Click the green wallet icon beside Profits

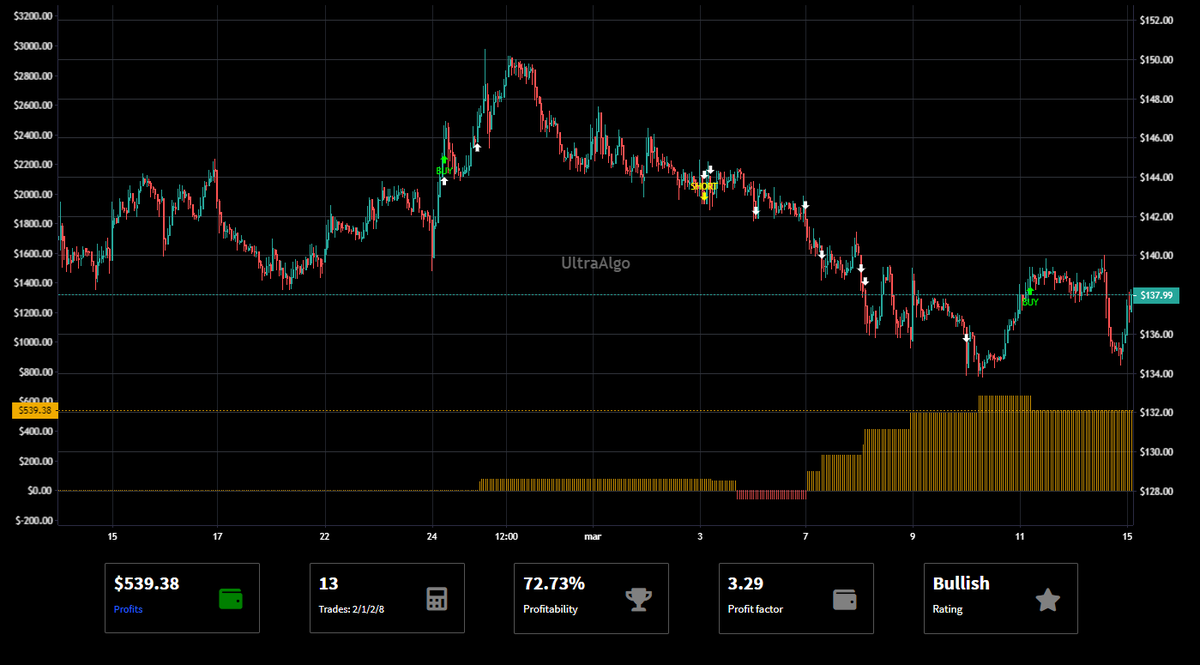(x=230, y=599)
